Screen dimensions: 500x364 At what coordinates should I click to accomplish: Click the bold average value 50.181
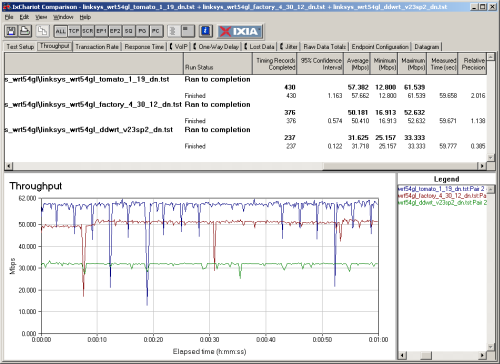click(358, 113)
